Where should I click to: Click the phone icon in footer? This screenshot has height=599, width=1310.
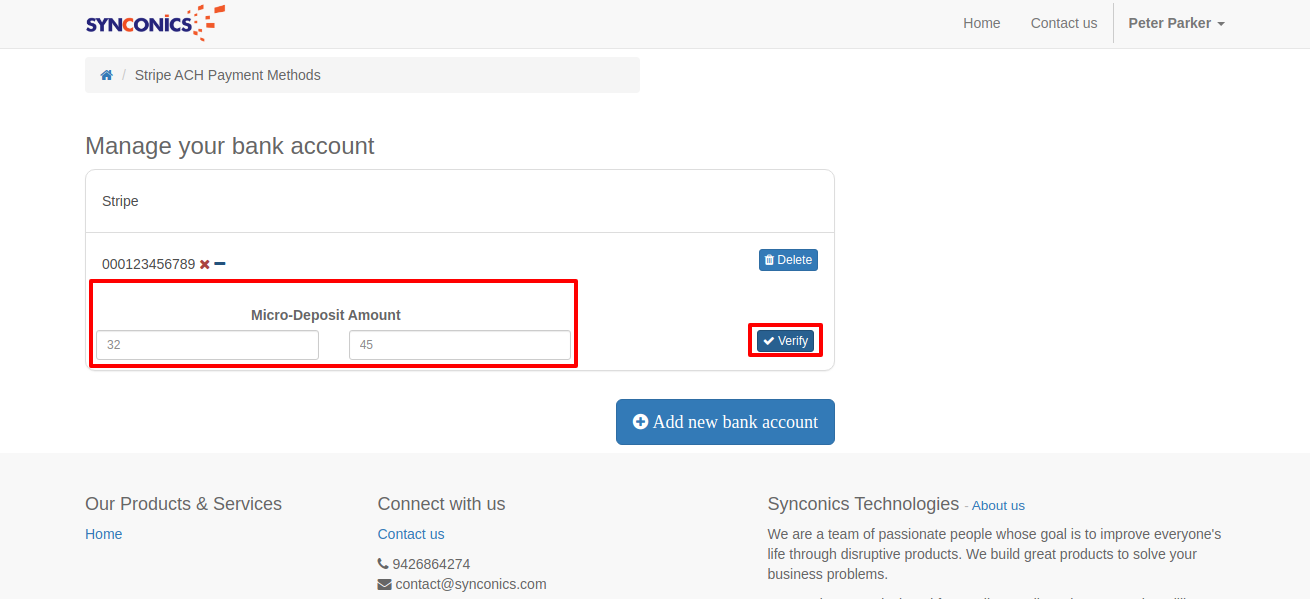[x=383, y=564]
